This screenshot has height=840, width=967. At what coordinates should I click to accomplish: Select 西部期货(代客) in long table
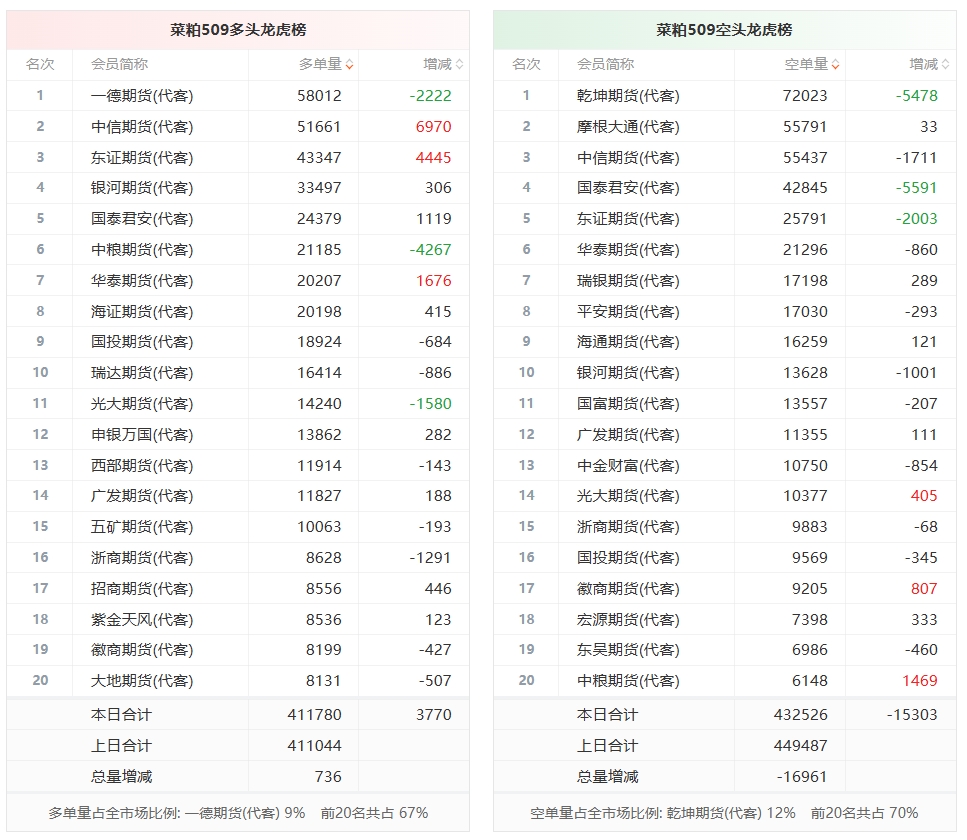click(x=142, y=465)
